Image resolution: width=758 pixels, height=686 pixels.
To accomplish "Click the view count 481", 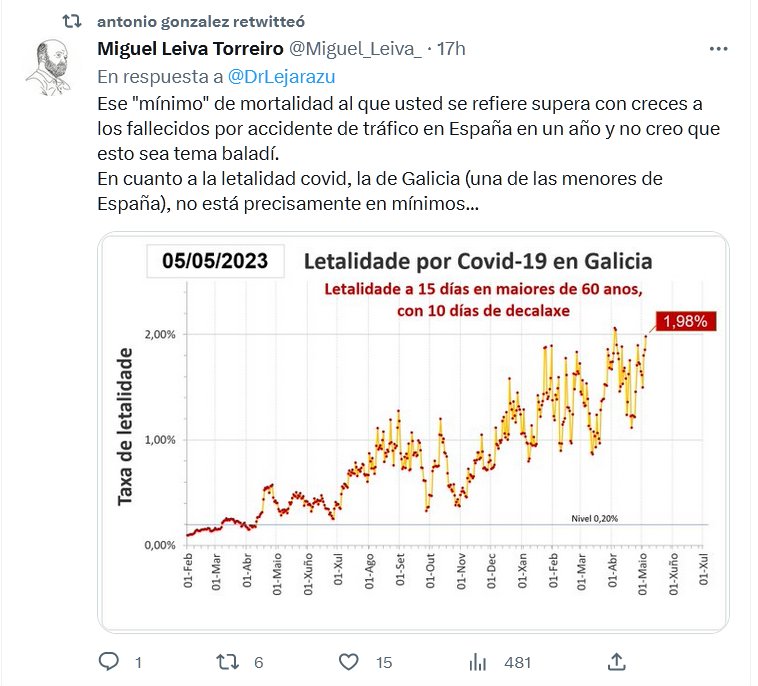I will (x=517, y=662).
